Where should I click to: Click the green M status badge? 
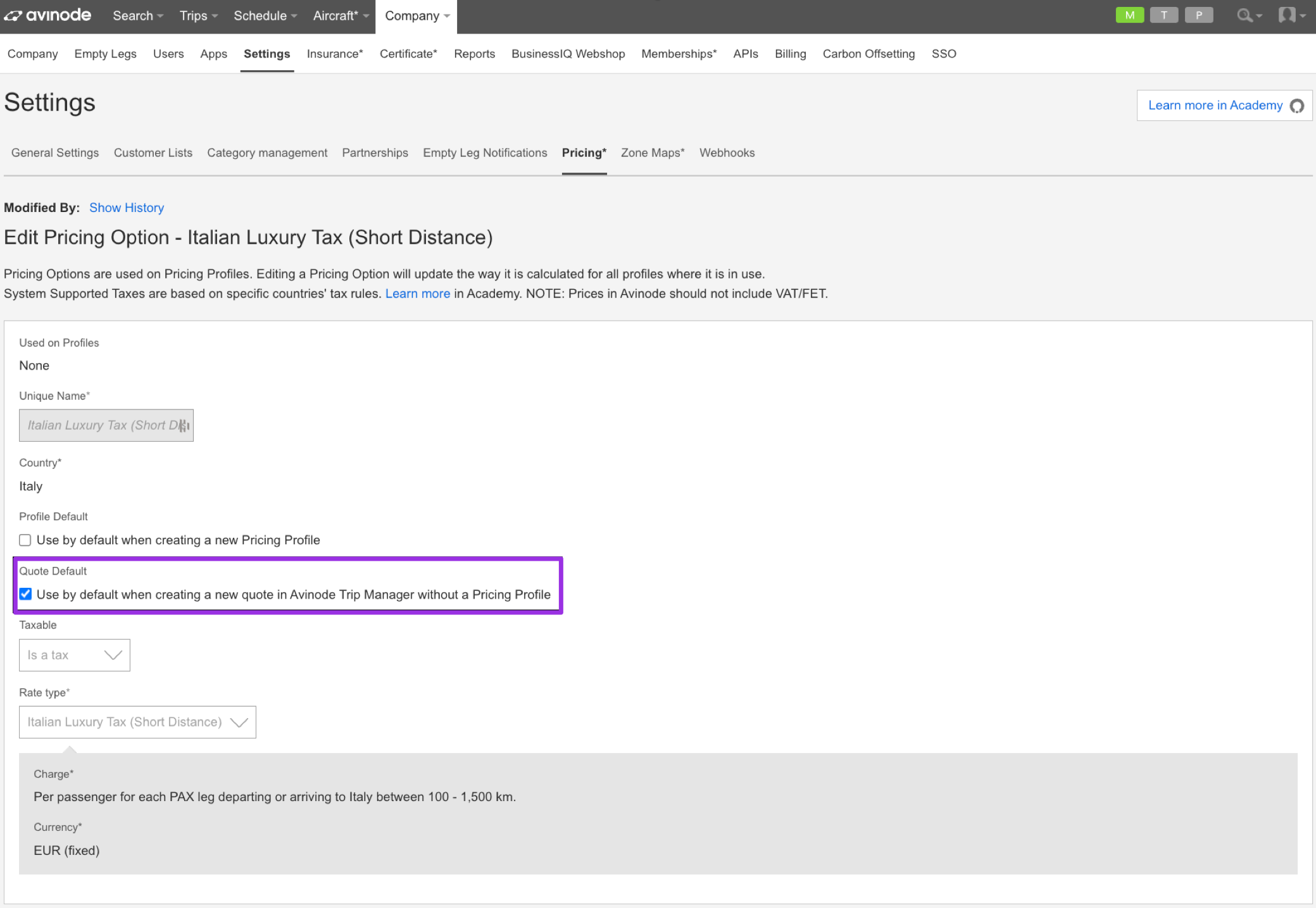1129,15
